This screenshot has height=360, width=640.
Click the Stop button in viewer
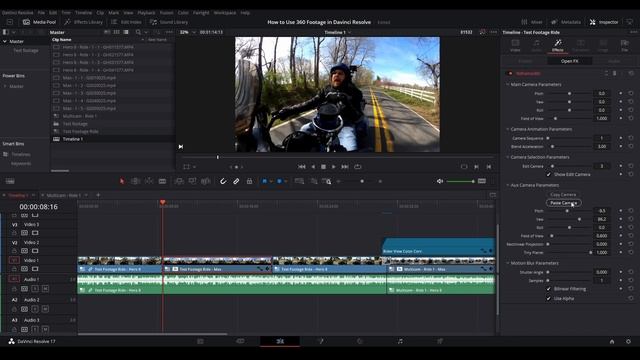(323, 167)
